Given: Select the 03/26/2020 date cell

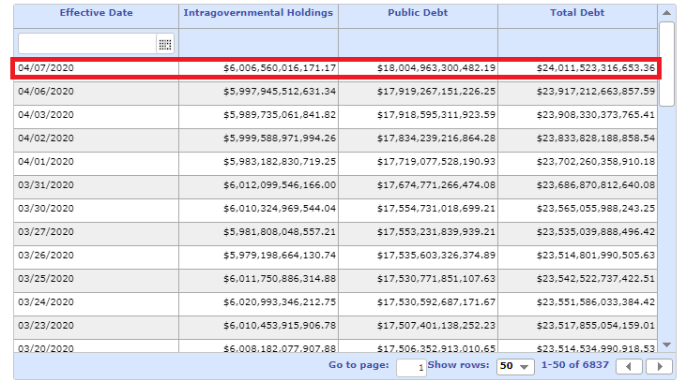Looking at the screenshot, I should click(x=46, y=255).
